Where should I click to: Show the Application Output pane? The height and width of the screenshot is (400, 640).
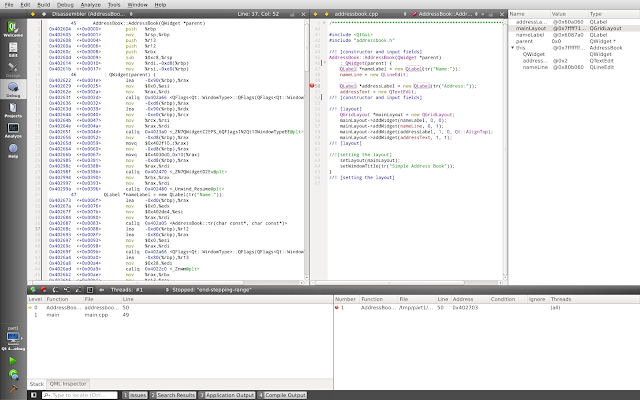[227, 395]
